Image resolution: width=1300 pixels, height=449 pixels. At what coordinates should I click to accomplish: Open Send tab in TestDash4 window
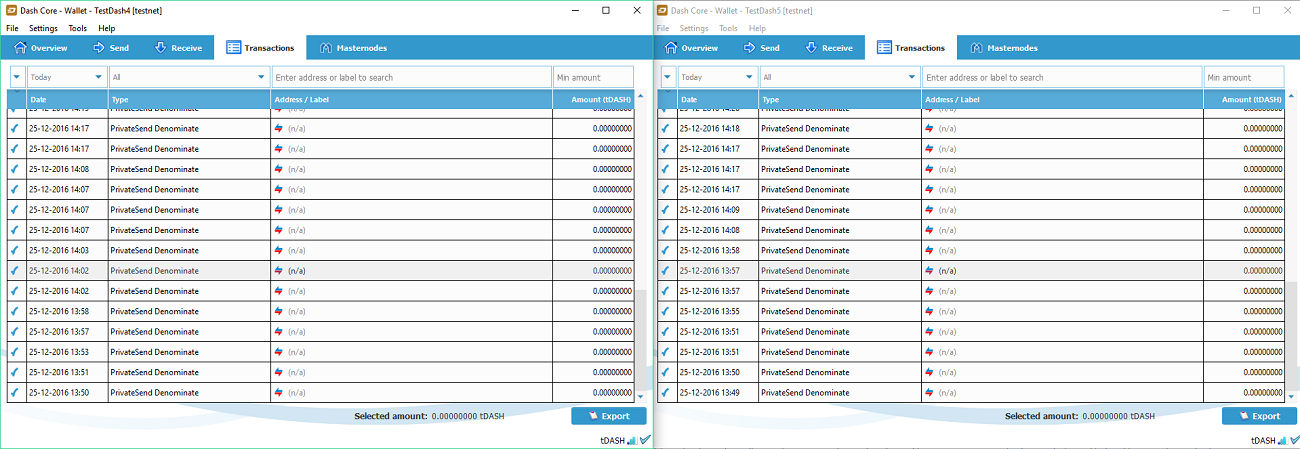tap(111, 48)
